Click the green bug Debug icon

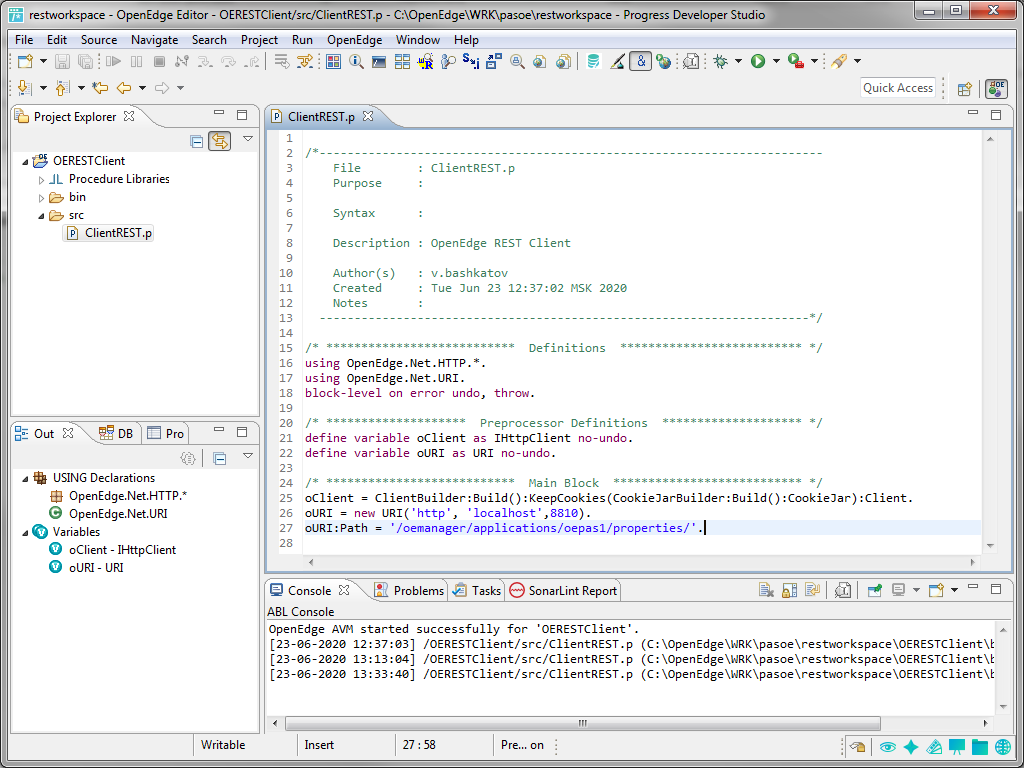721,61
